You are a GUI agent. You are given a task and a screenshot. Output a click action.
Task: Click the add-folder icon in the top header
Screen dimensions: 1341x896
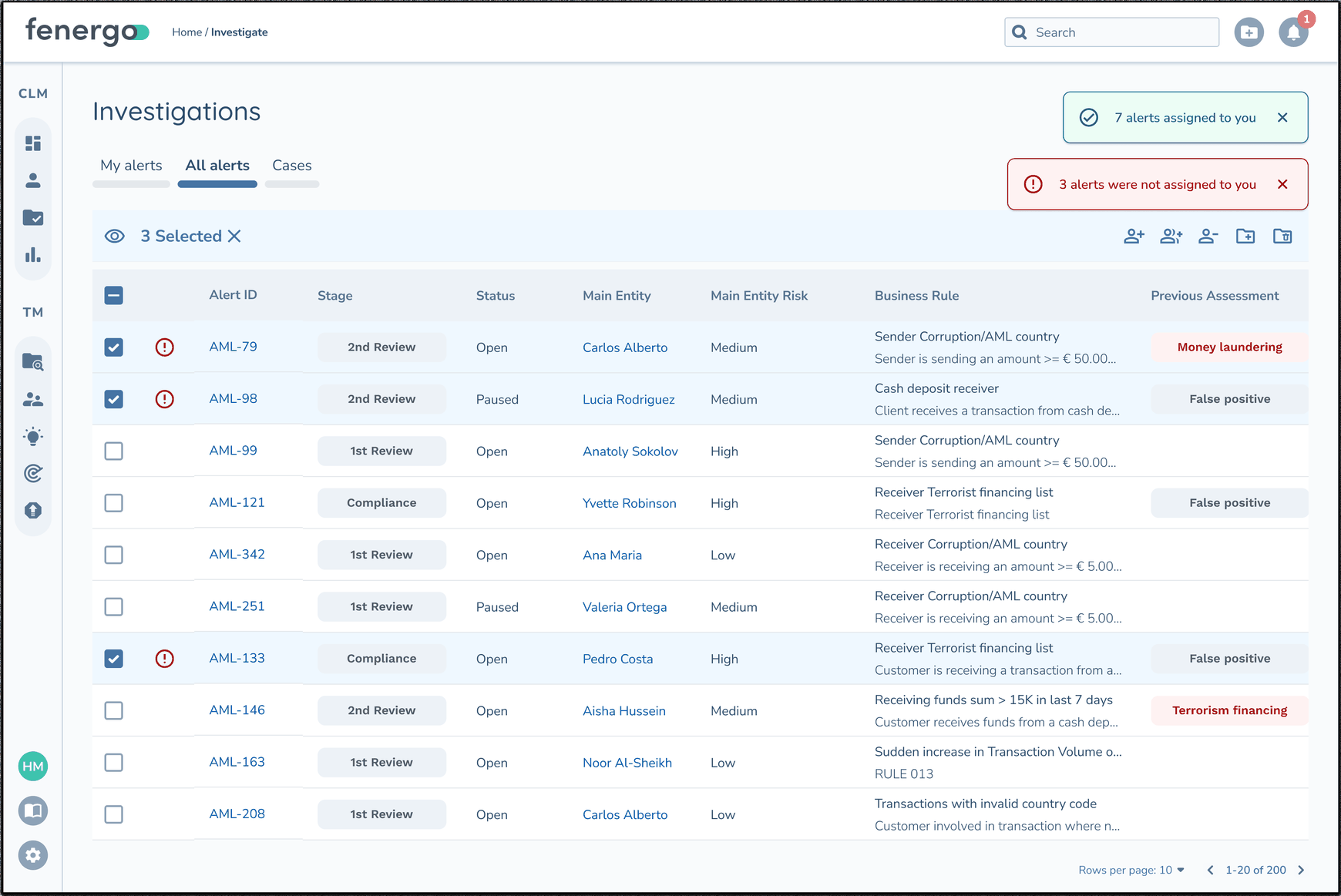[x=1249, y=32]
